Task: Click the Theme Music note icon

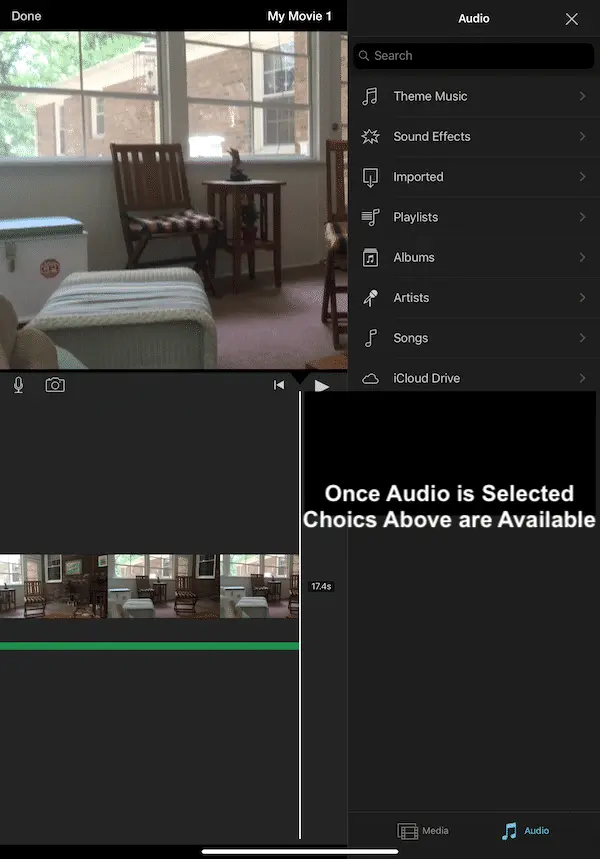Action: coord(371,96)
